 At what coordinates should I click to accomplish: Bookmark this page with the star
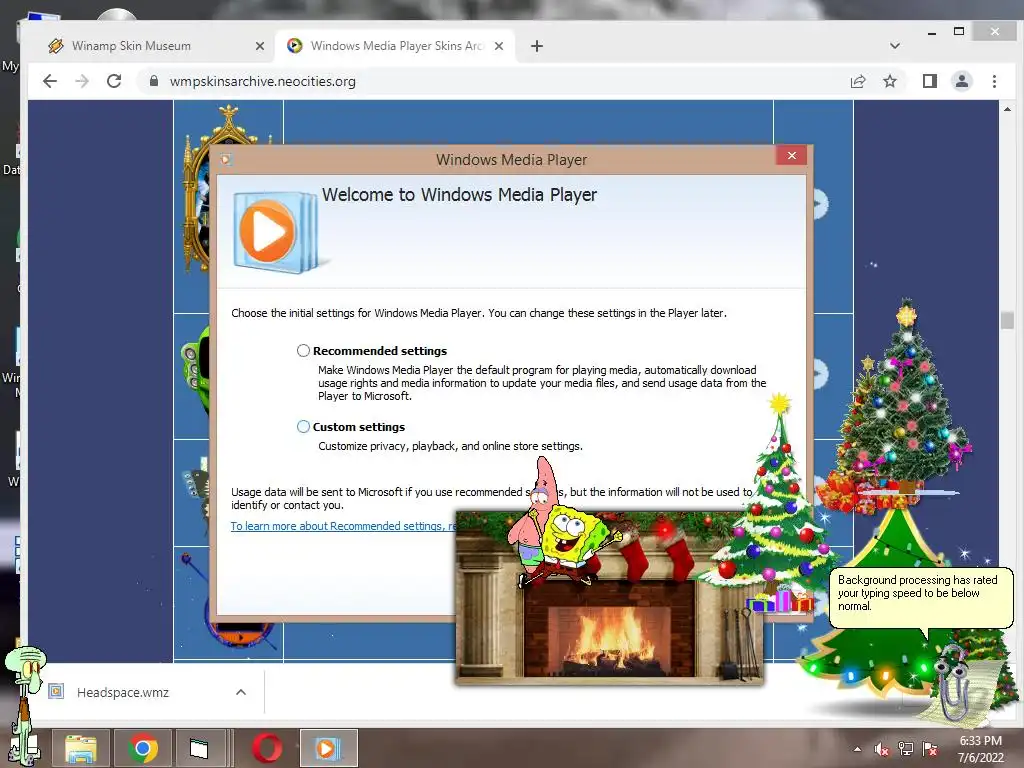[889, 81]
